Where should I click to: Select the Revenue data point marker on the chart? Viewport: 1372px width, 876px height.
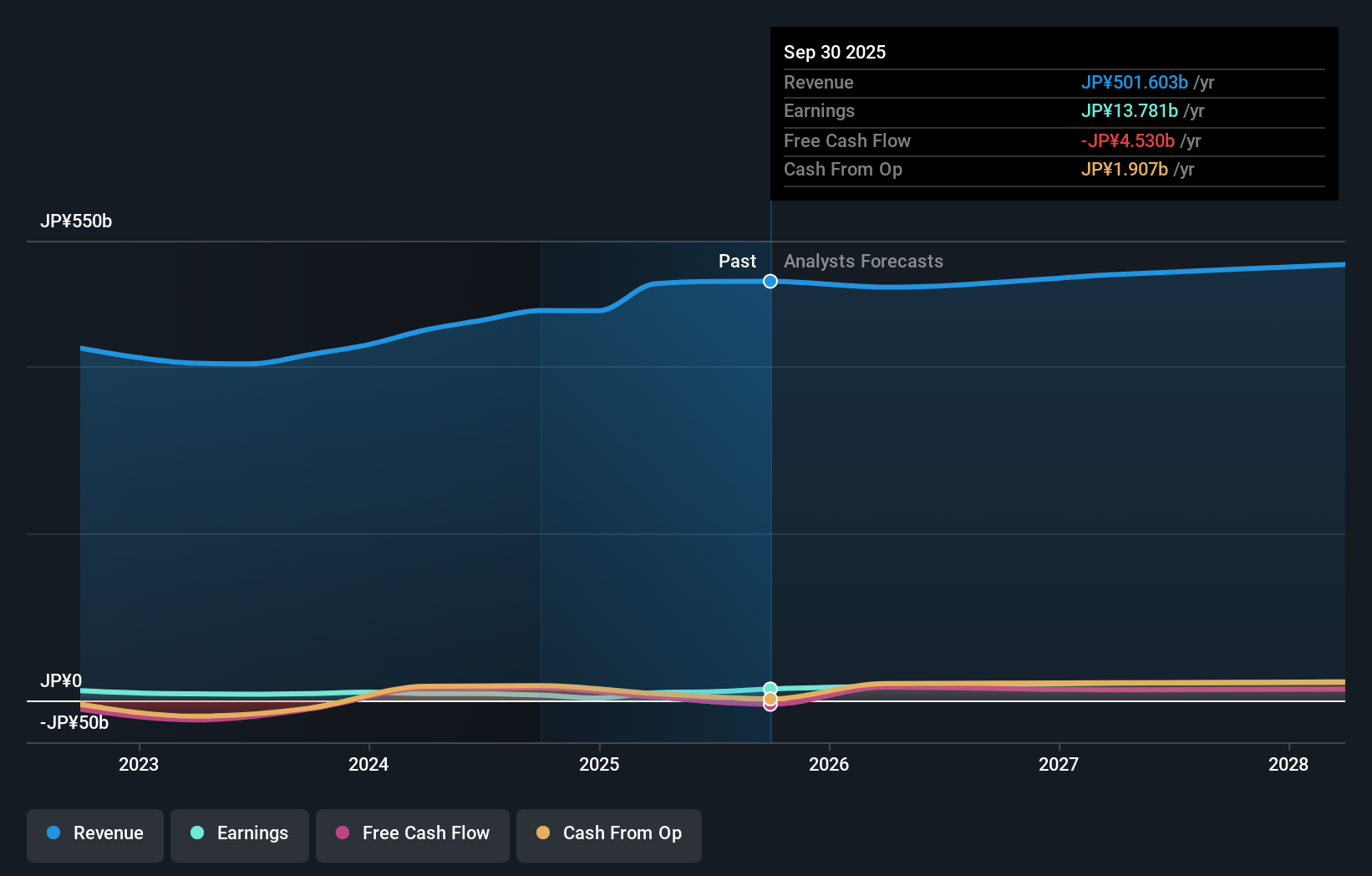coord(770,281)
